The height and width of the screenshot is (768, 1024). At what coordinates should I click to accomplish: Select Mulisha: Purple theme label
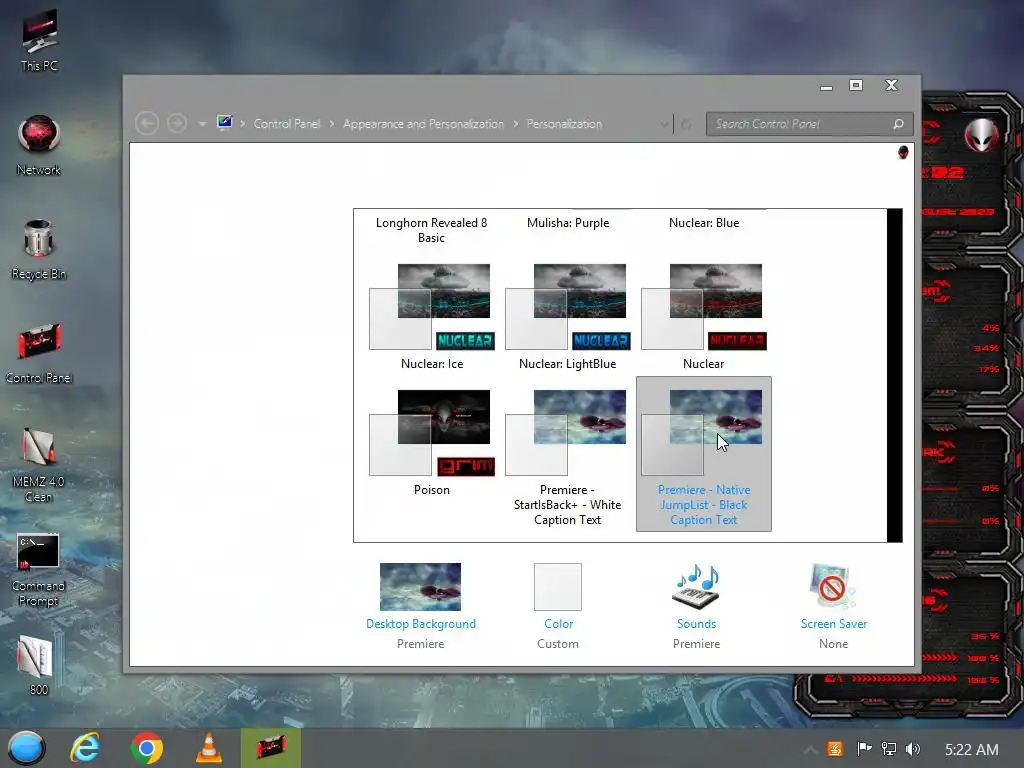coord(568,223)
